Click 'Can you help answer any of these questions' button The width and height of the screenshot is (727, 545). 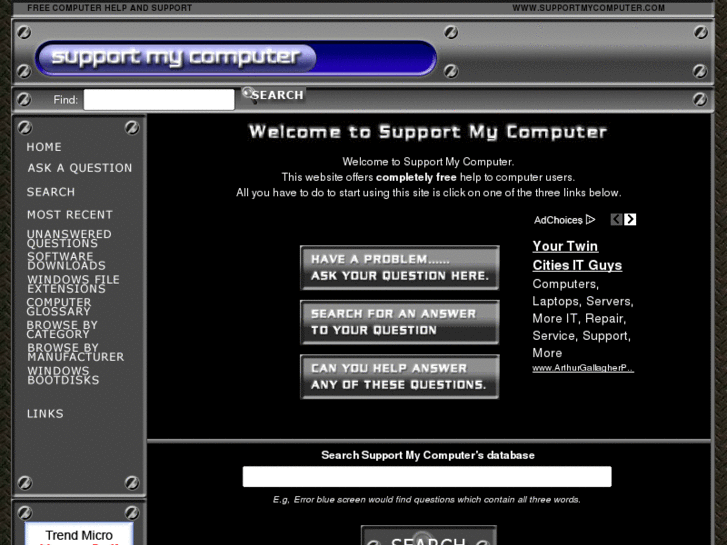click(x=400, y=377)
